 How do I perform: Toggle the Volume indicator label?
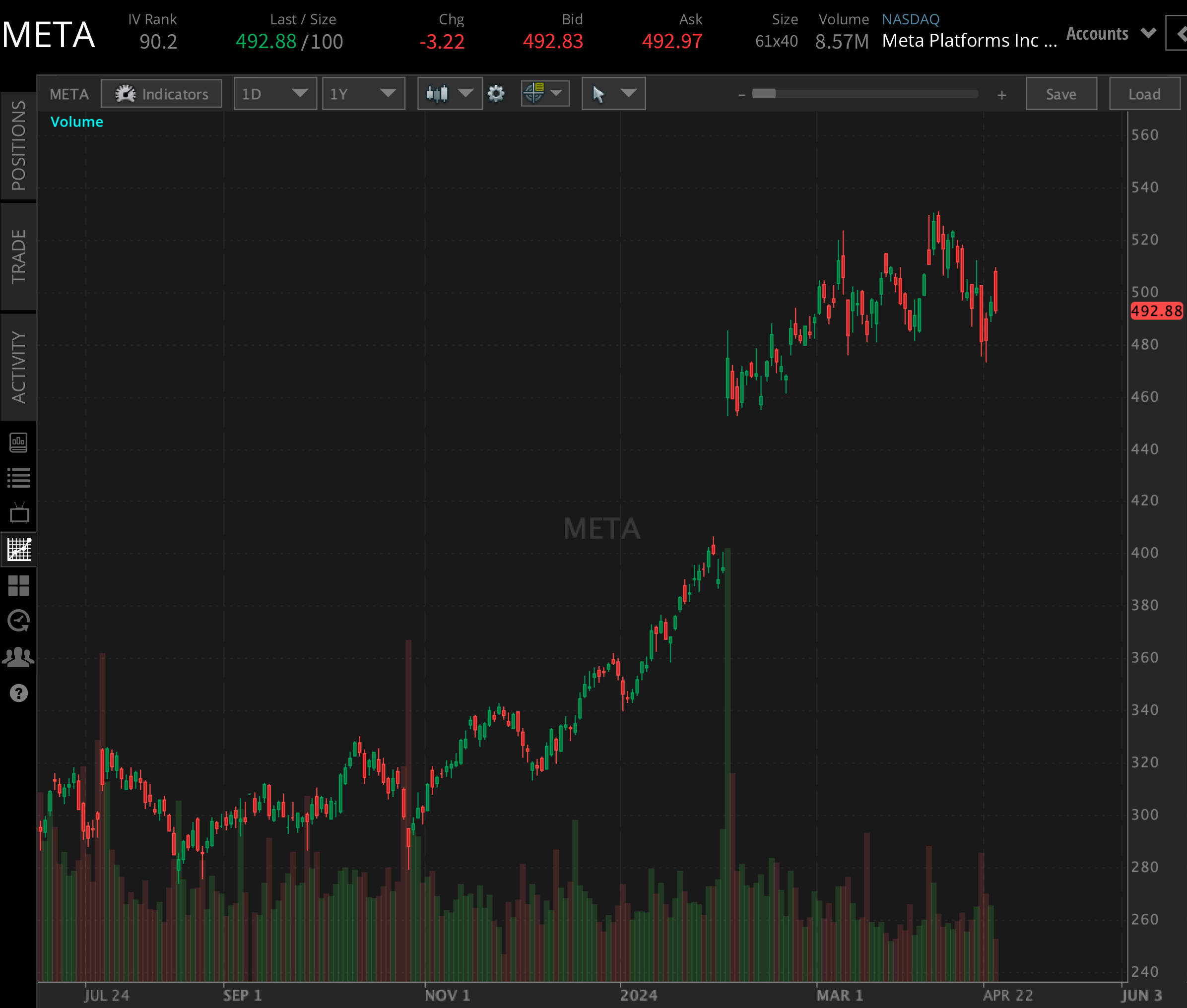[76, 121]
